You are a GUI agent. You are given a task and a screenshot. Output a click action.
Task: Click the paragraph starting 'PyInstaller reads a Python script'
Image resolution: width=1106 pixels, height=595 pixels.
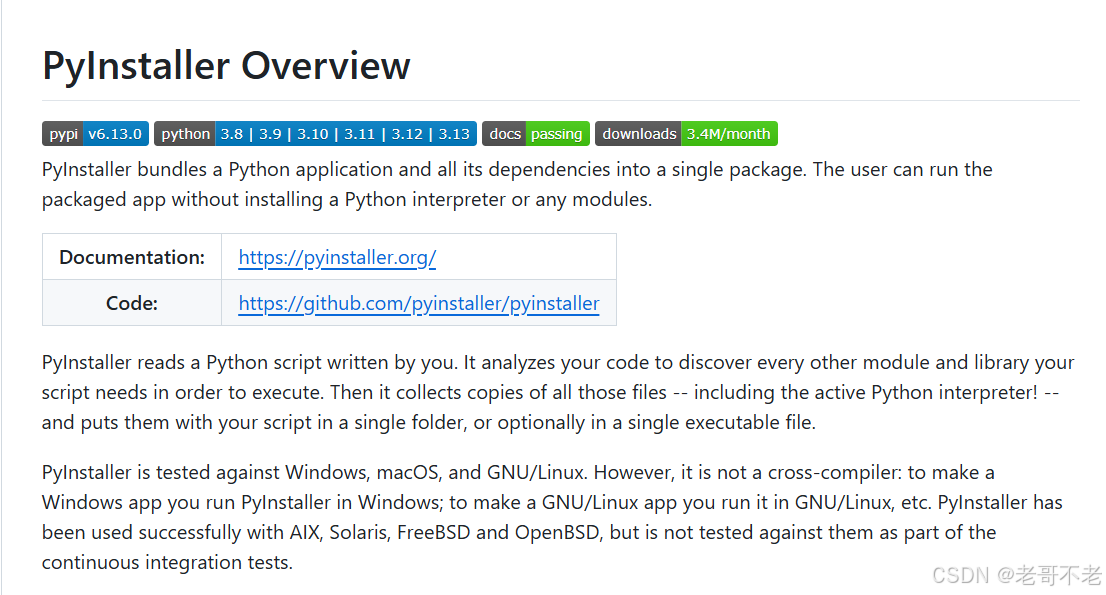[x=557, y=392]
